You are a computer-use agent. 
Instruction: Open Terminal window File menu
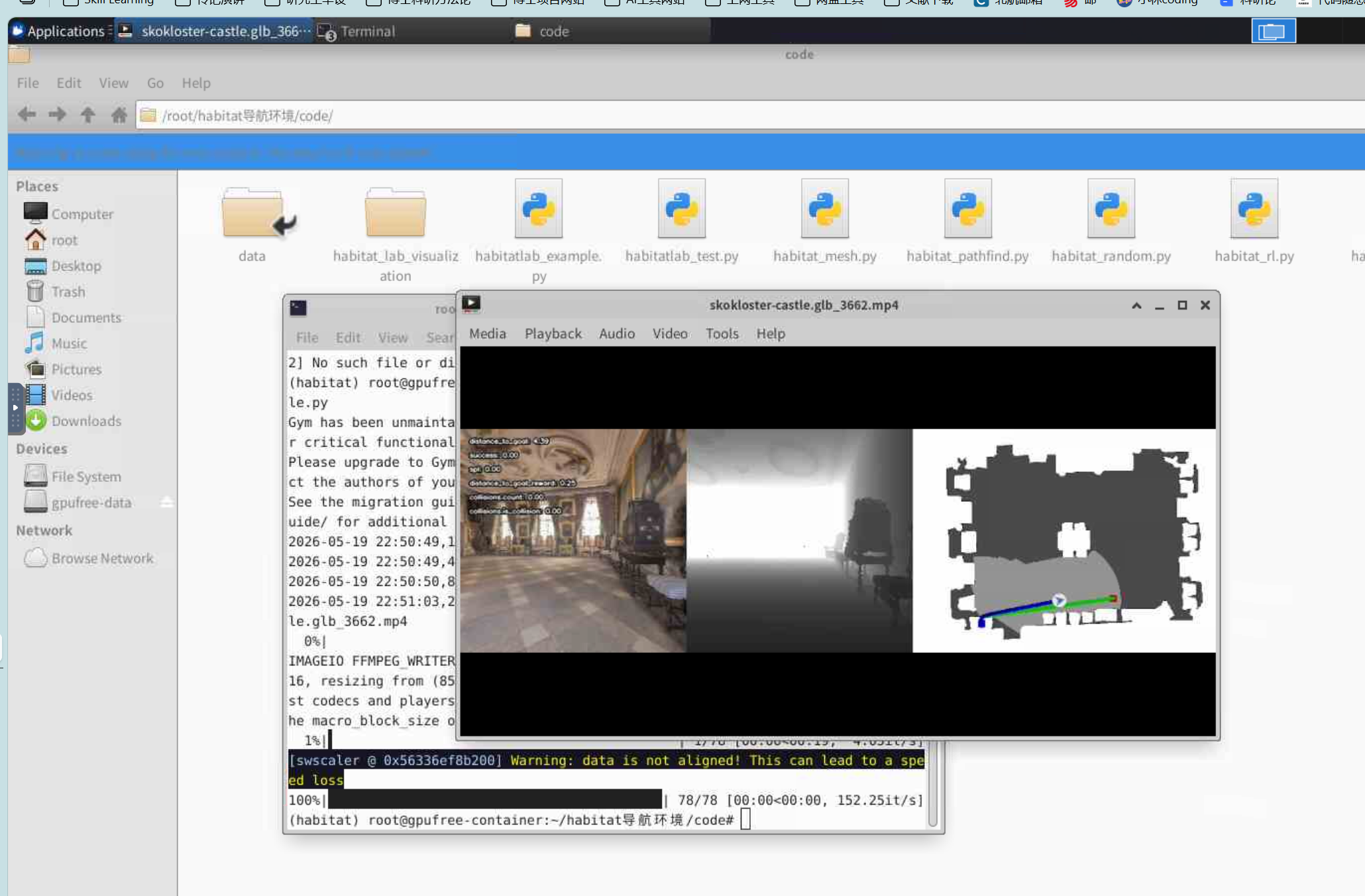click(307, 337)
